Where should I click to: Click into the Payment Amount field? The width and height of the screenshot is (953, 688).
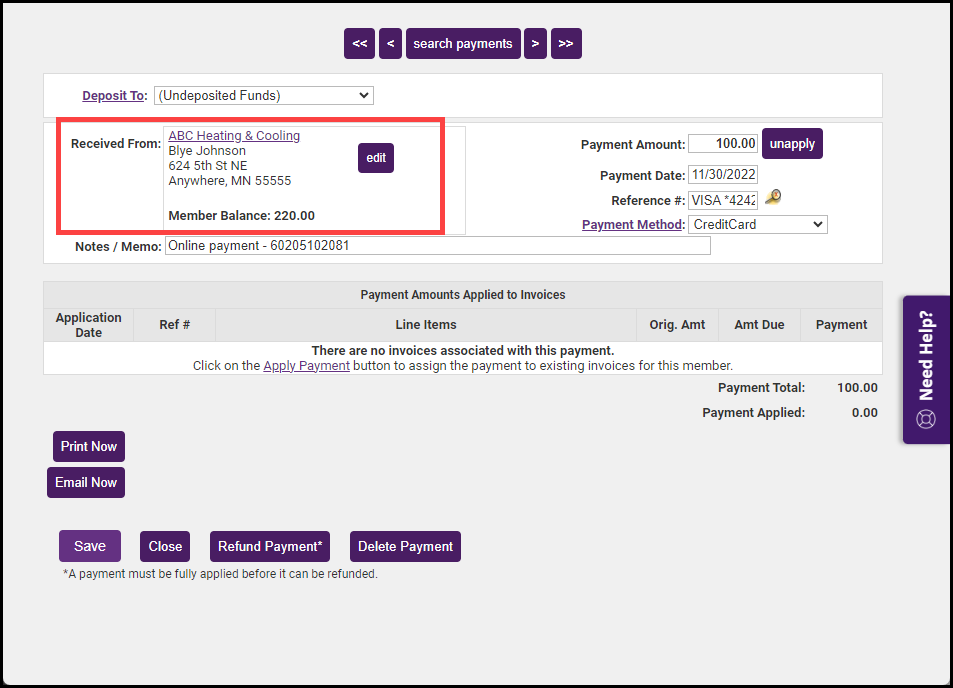[x=722, y=144]
